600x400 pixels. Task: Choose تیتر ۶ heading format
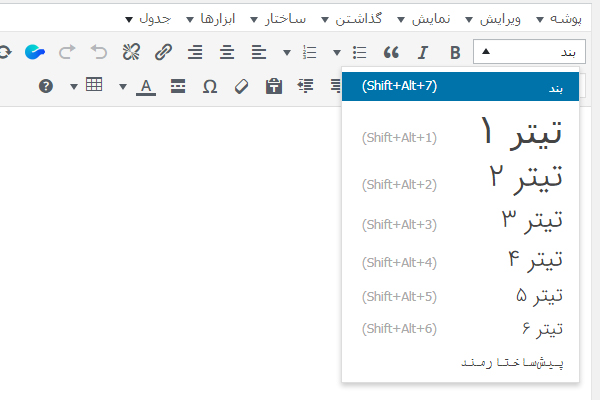[460, 329]
